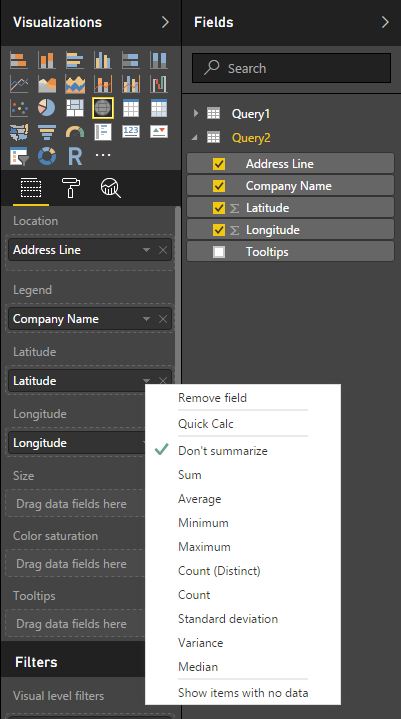The height and width of the screenshot is (719, 401).
Task: Collapse the Query2 table
Action: point(196,137)
